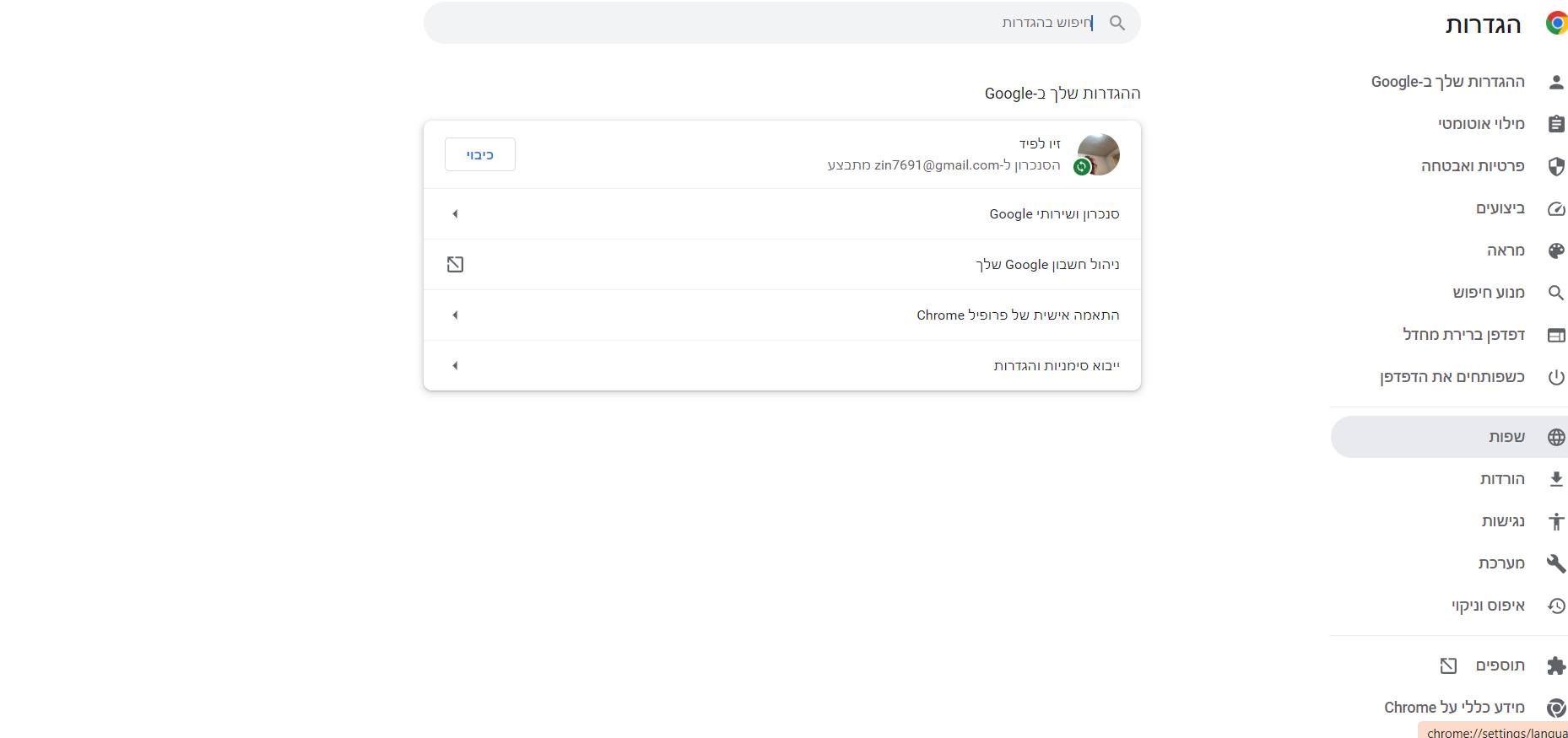
Task: Click the Chrome logo icon in the header
Action: pyautogui.click(x=1555, y=24)
